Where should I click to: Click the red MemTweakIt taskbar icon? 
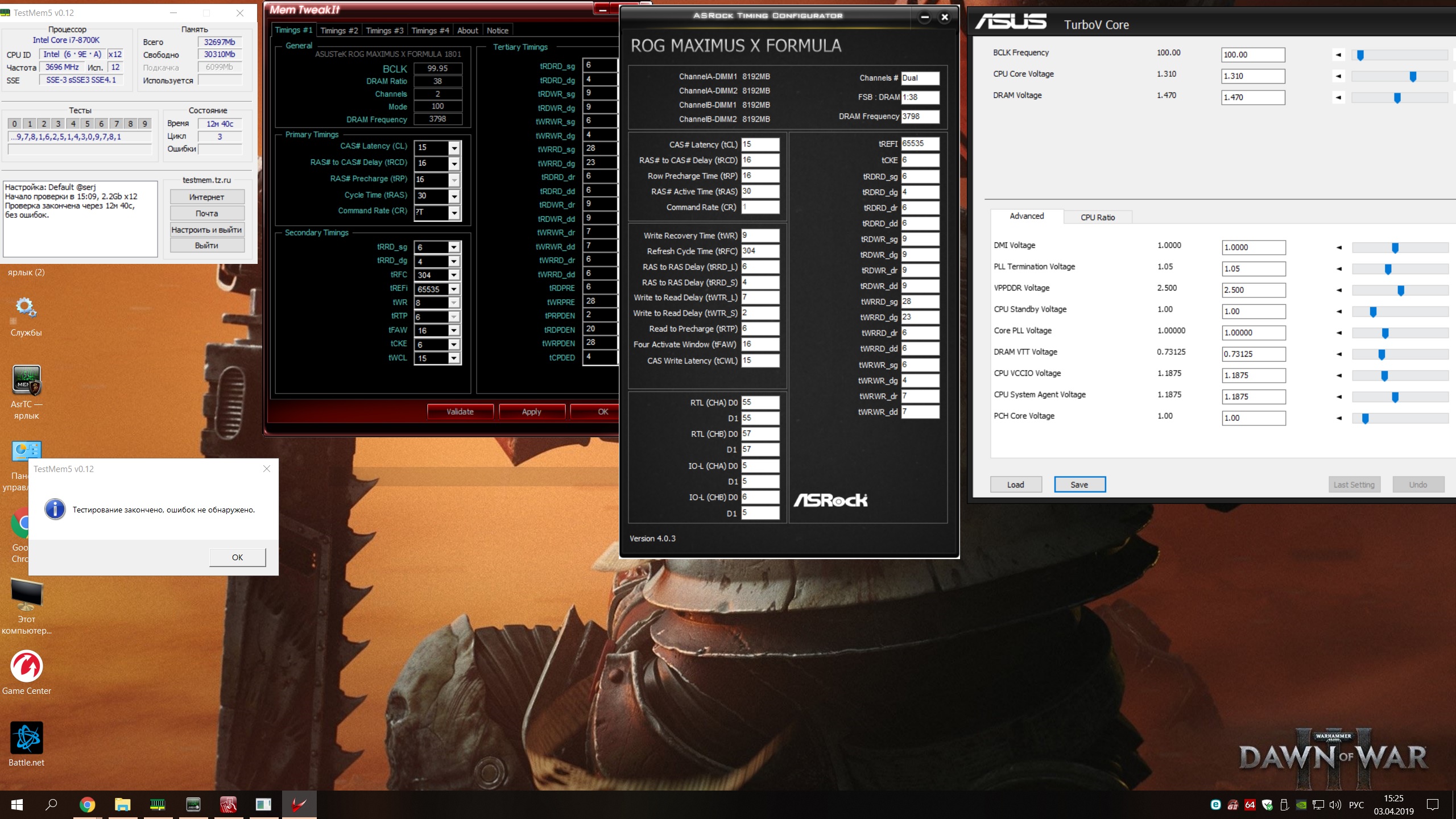point(228,804)
